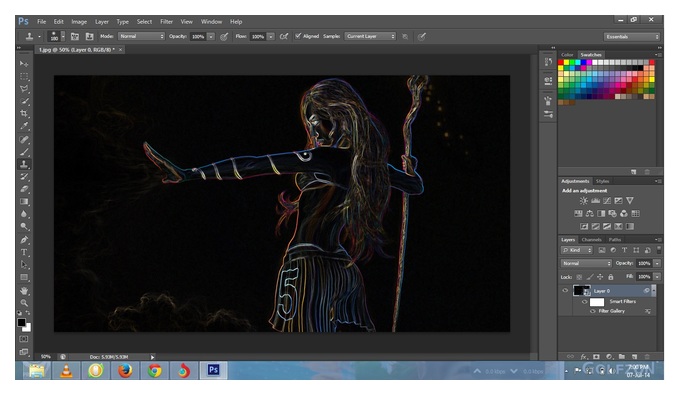Click the fx layer style icon

pyautogui.click(x=583, y=356)
